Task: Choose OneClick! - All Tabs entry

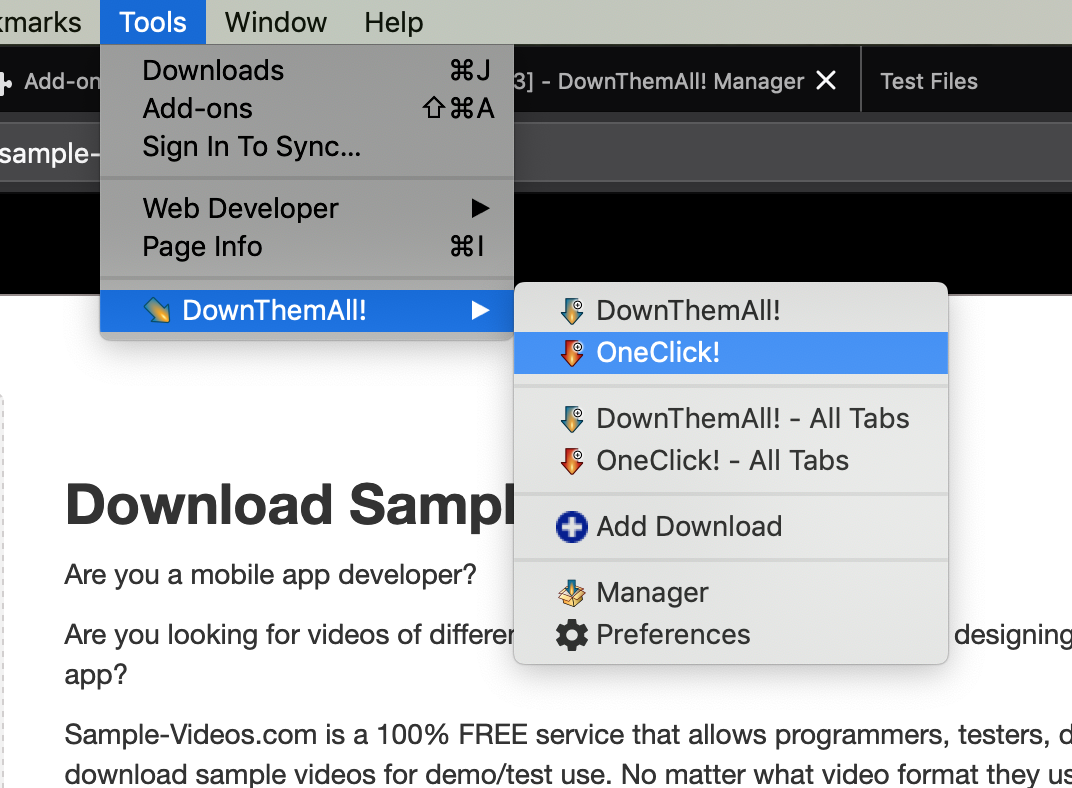Action: pos(730,461)
